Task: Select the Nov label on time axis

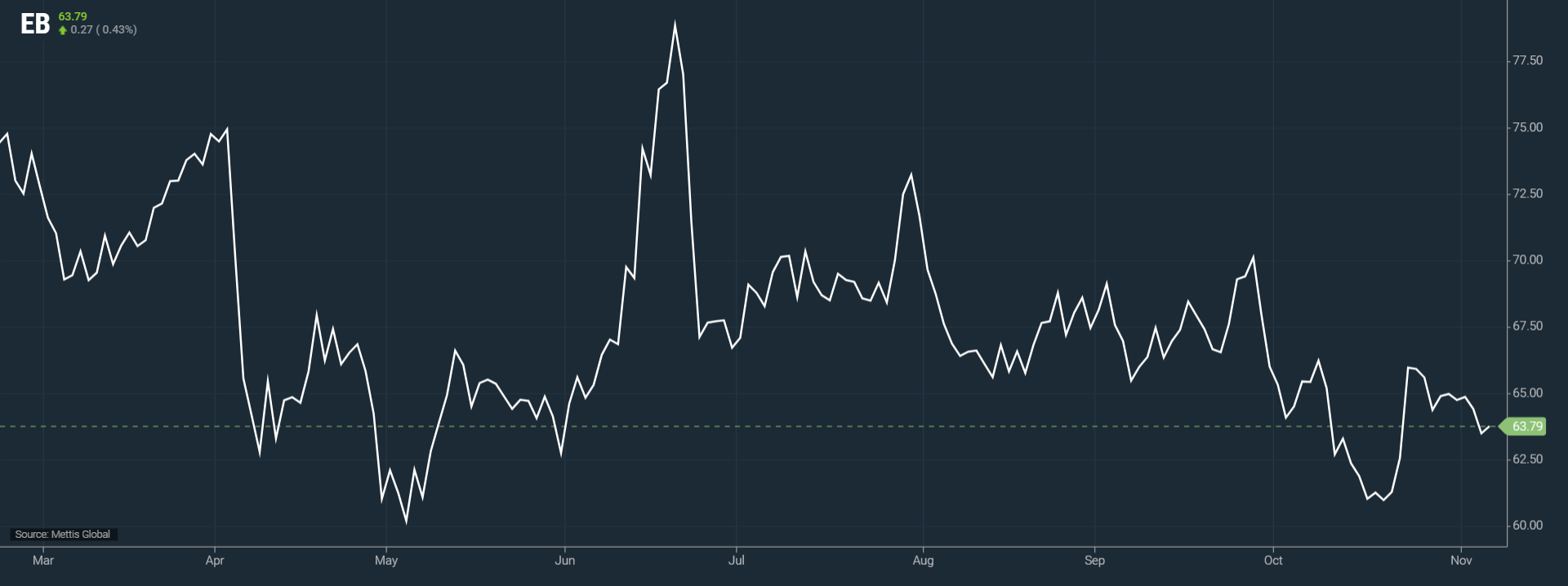Action: [1461, 561]
